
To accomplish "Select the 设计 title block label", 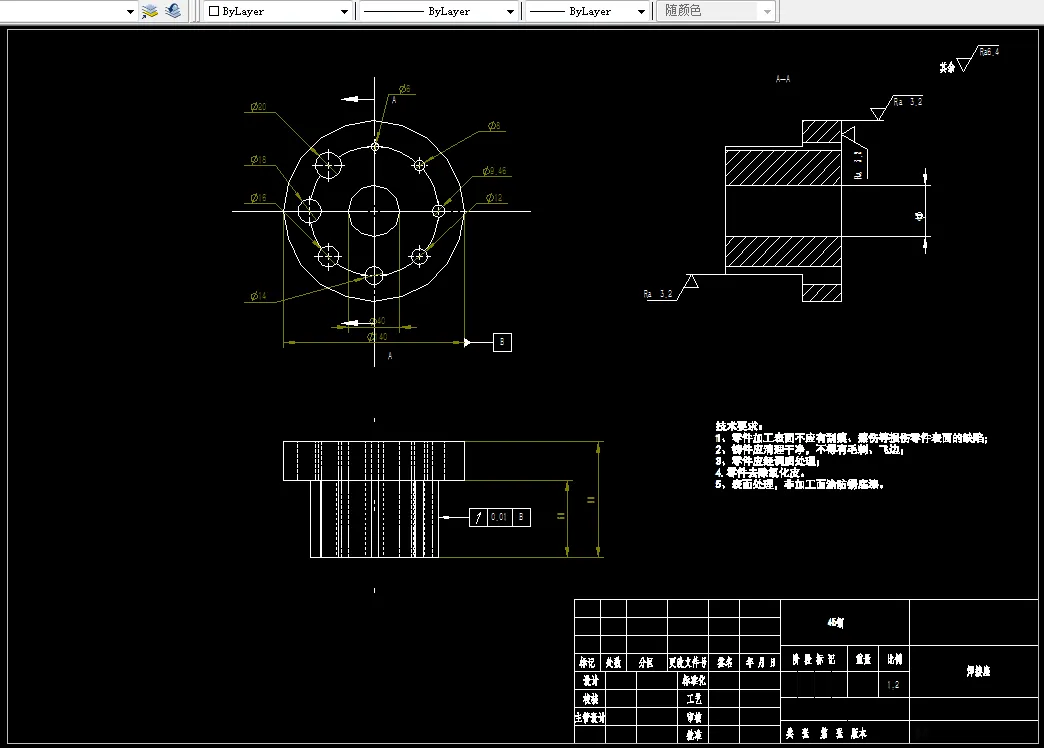I will (x=591, y=680).
